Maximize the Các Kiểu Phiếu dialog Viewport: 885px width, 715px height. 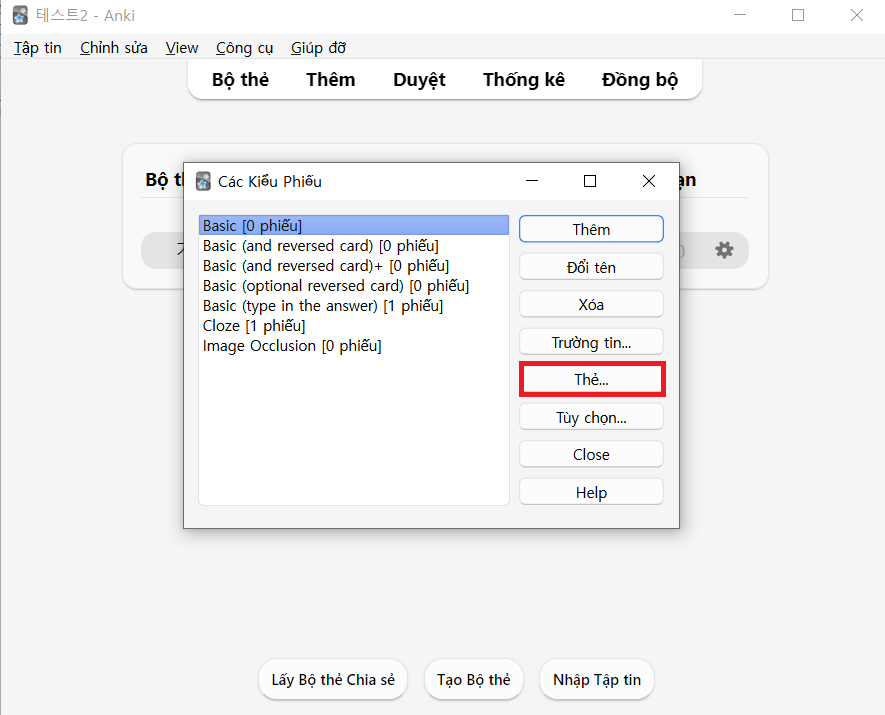point(590,181)
